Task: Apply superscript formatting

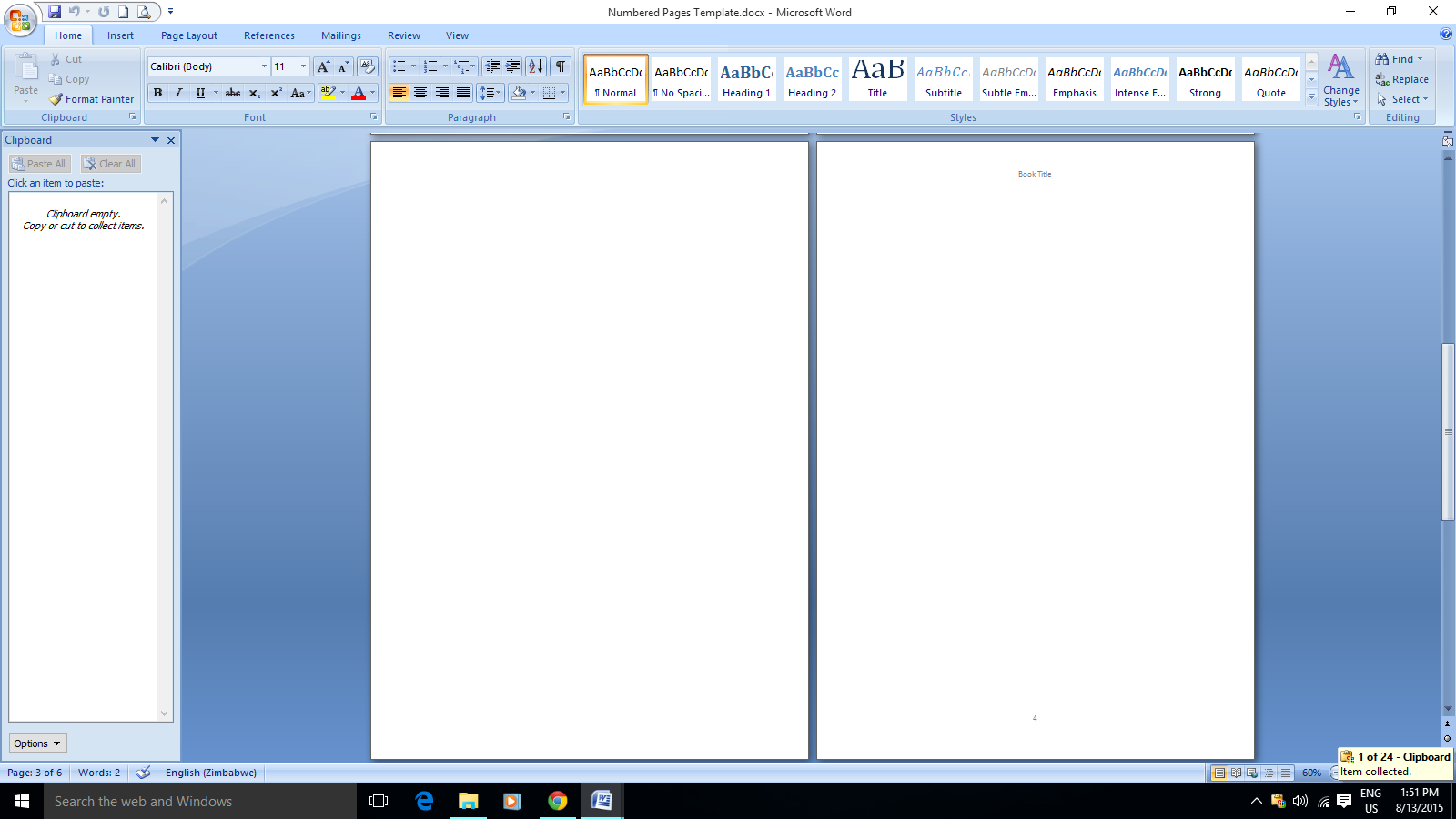Action: [276, 93]
